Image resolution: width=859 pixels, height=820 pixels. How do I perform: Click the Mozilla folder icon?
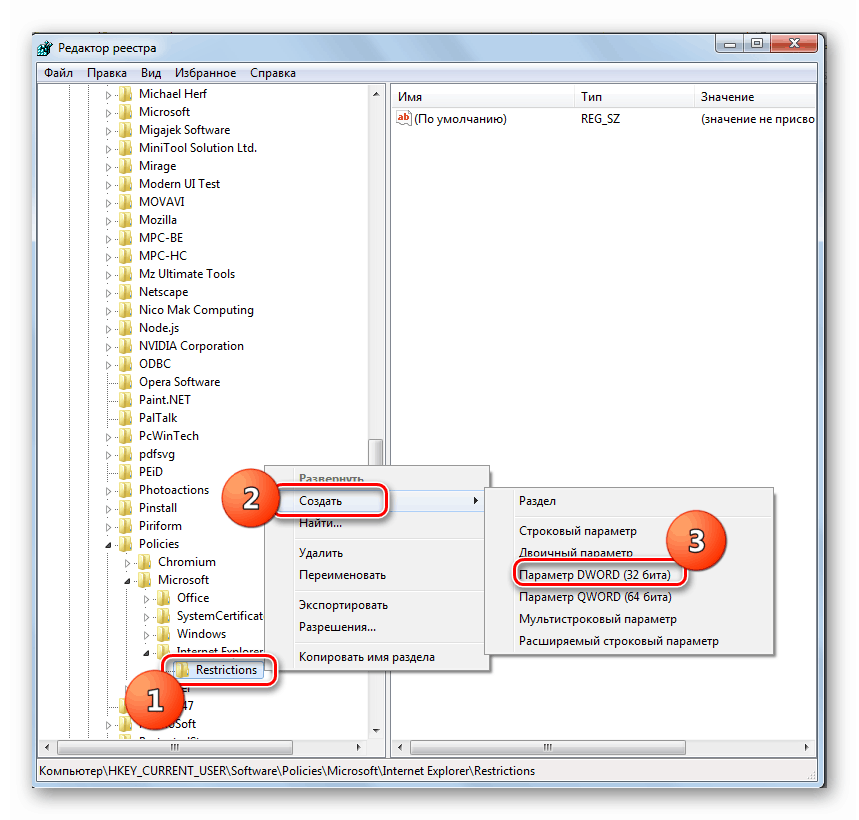coord(126,220)
